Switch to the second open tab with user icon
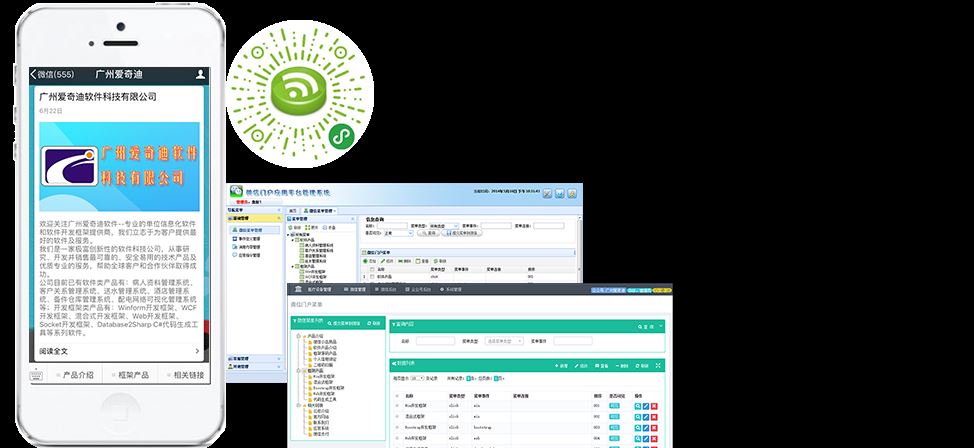The width and height of the screenshot is (974, 448). click(x=319, y=211)
